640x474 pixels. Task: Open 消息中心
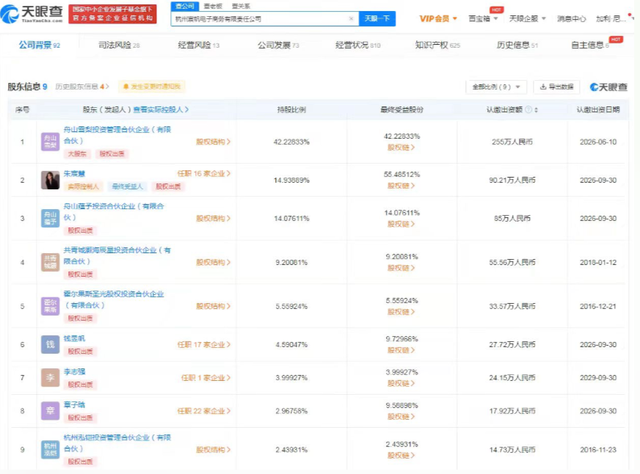pos(571,19)
